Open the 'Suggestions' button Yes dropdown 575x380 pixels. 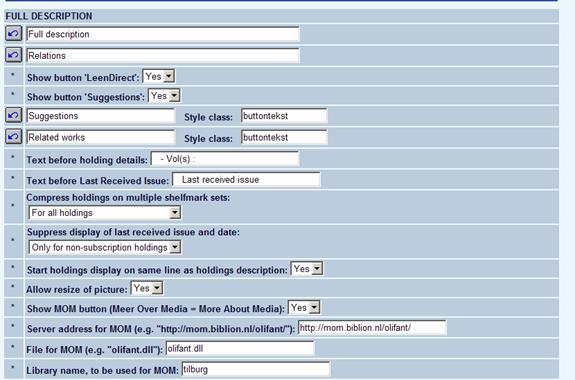164,96
